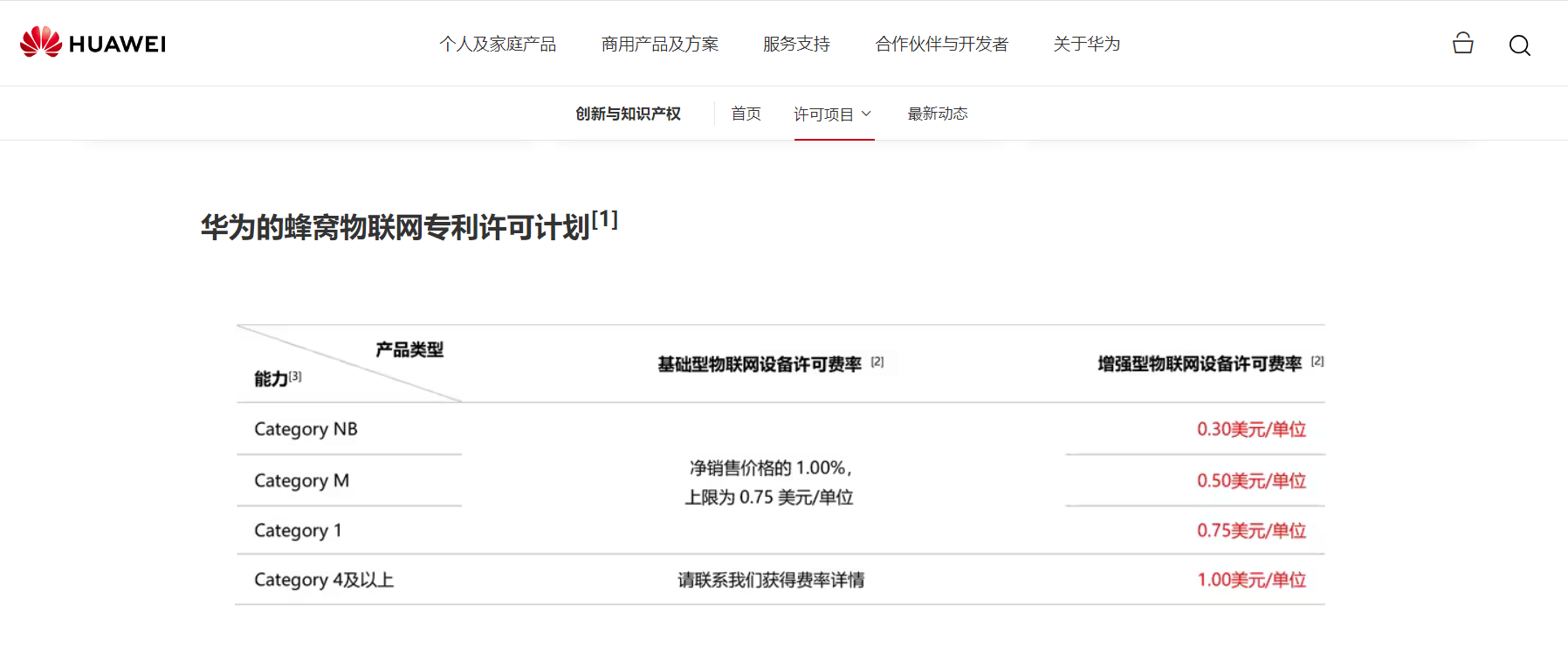Click the 1.00美元/单位 rate cell

click(x=1251, y=580)
